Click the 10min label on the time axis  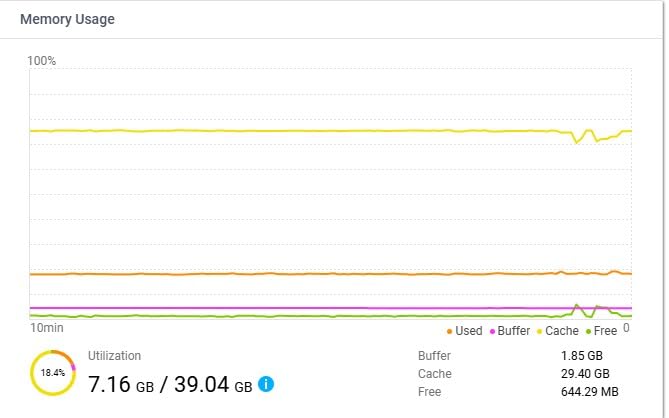click(47, 328)
